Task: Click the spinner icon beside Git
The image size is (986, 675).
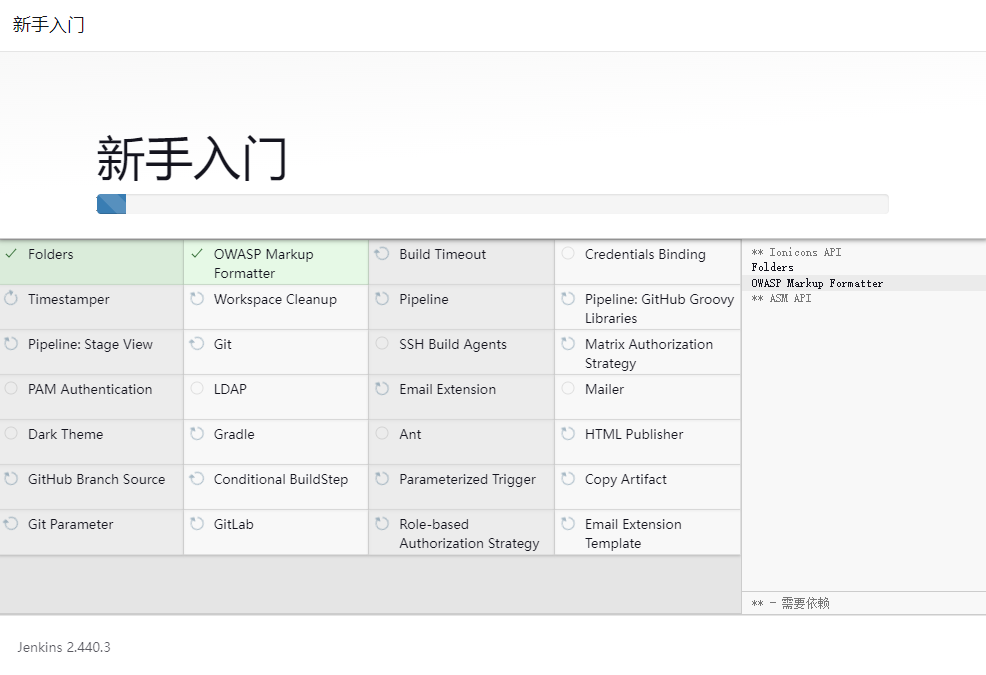Action: coord(197,344)
